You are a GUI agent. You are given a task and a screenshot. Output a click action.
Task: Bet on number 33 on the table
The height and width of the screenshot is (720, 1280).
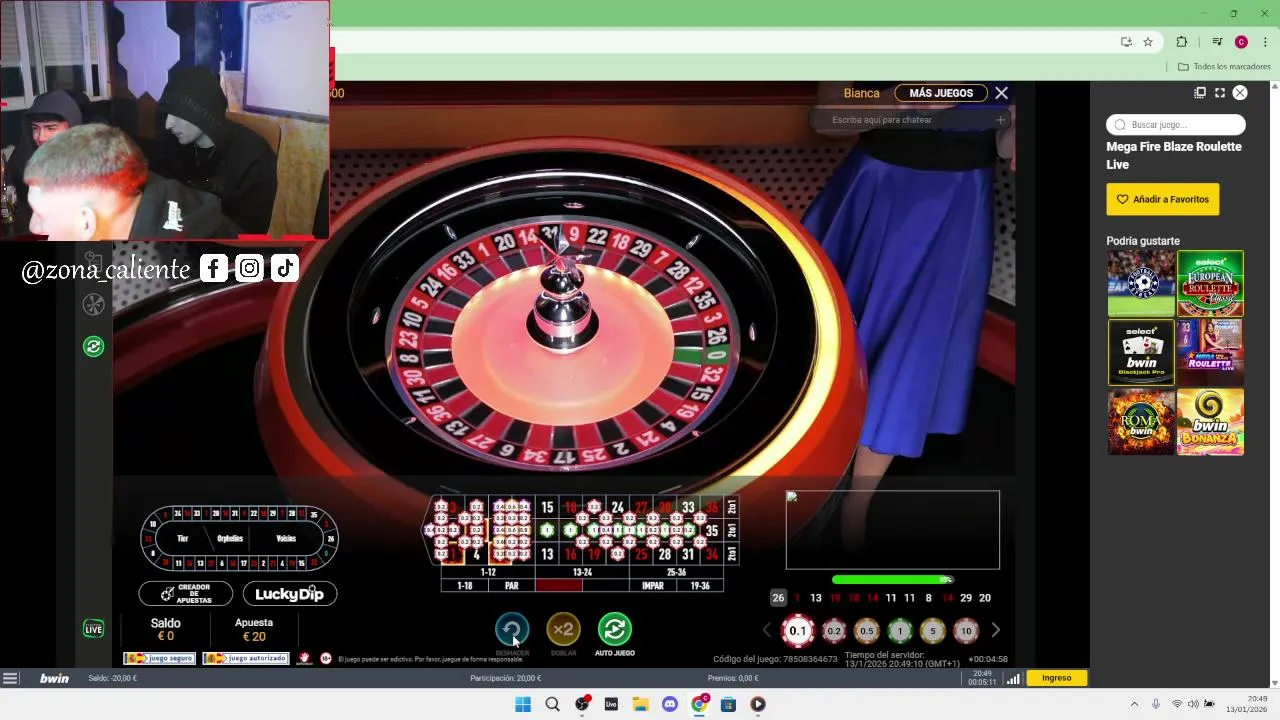[688, 507]
